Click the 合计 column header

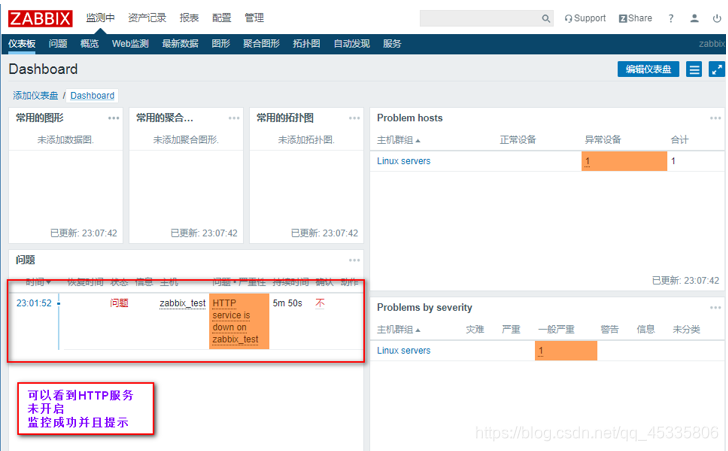[679, 140]
